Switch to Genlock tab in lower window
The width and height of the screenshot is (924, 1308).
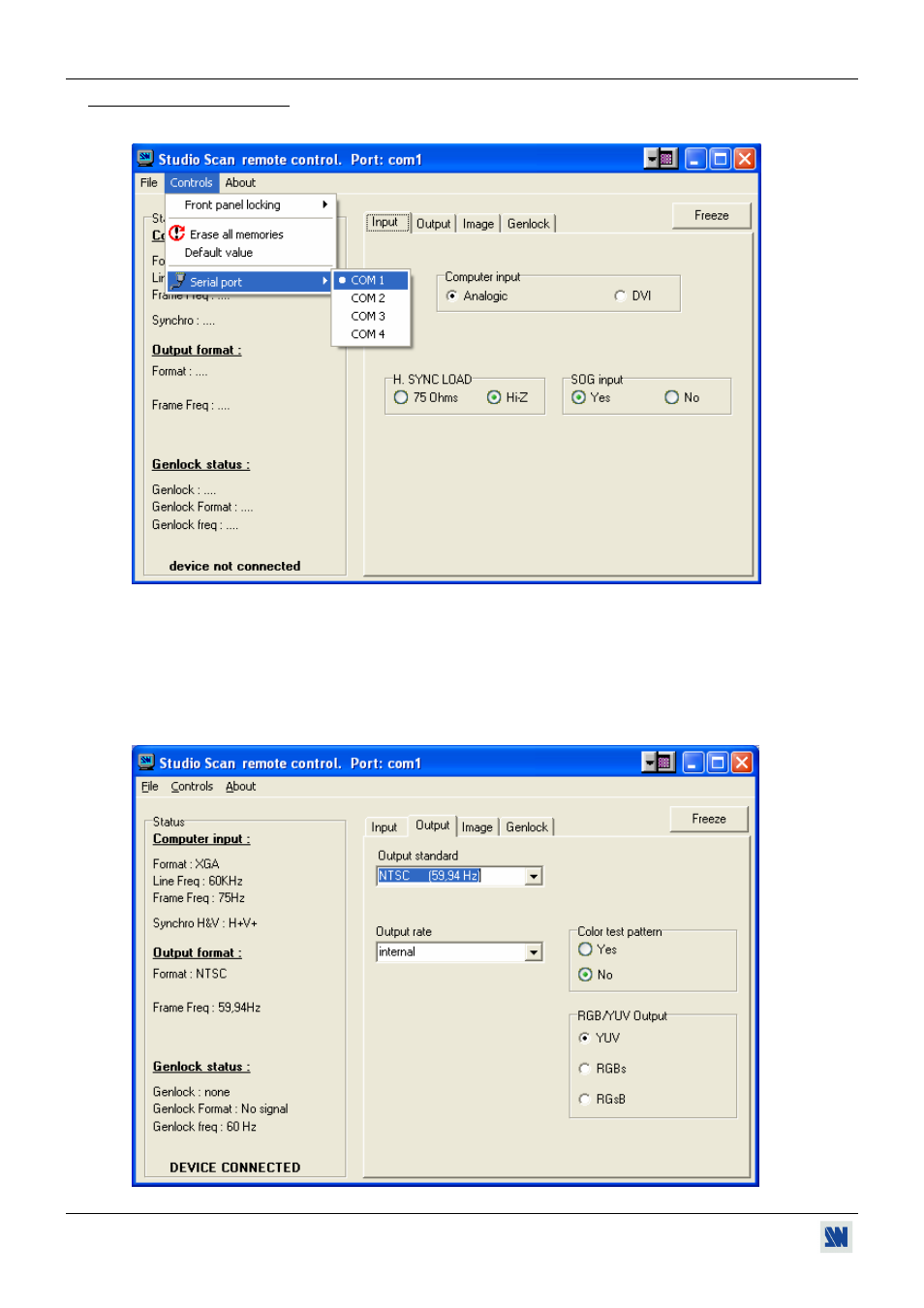coord(527,827)
